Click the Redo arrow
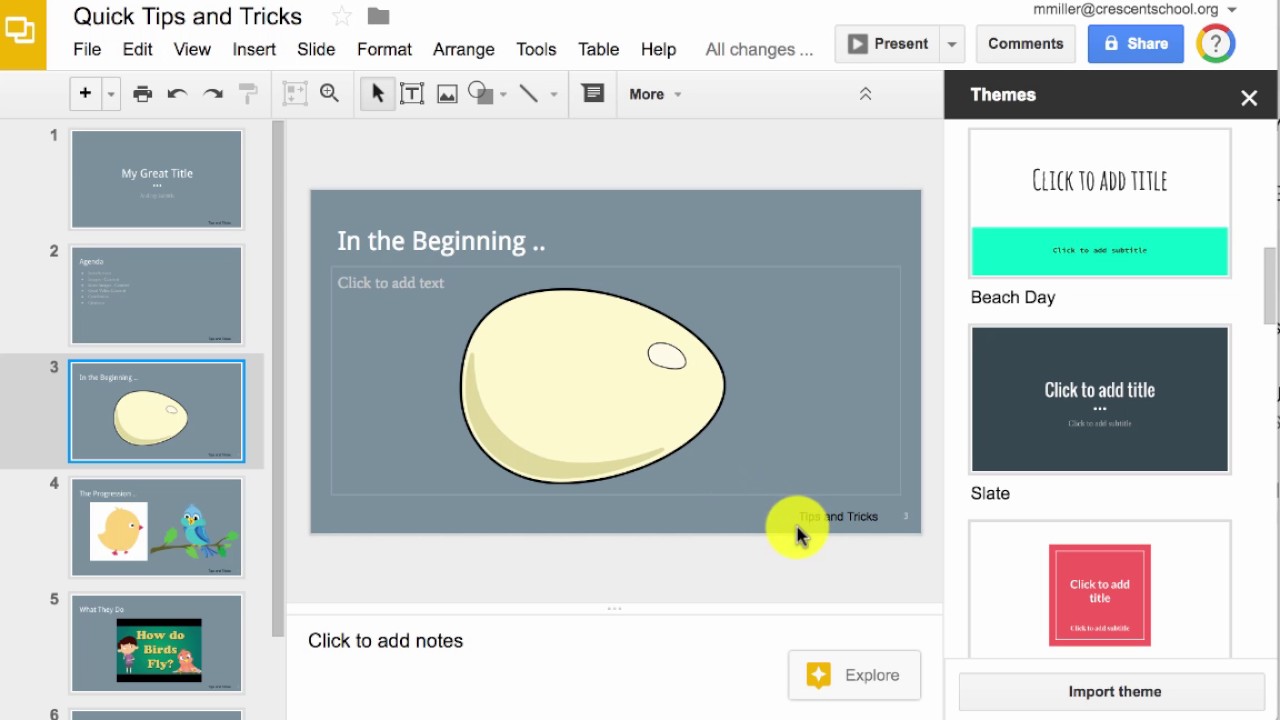 (213, 94)
